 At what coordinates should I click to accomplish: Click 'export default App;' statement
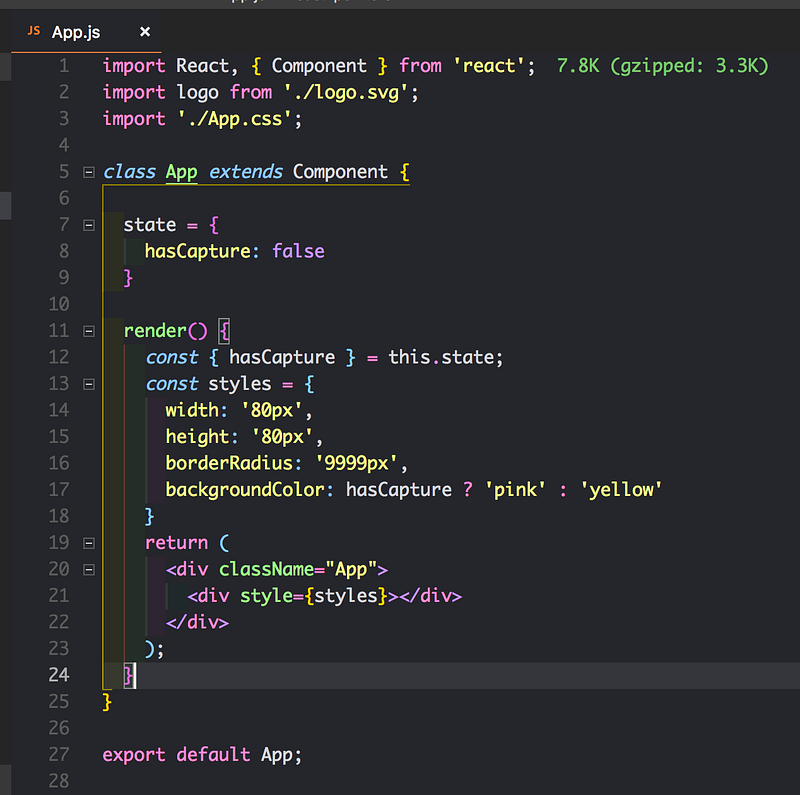coord(203,755)
